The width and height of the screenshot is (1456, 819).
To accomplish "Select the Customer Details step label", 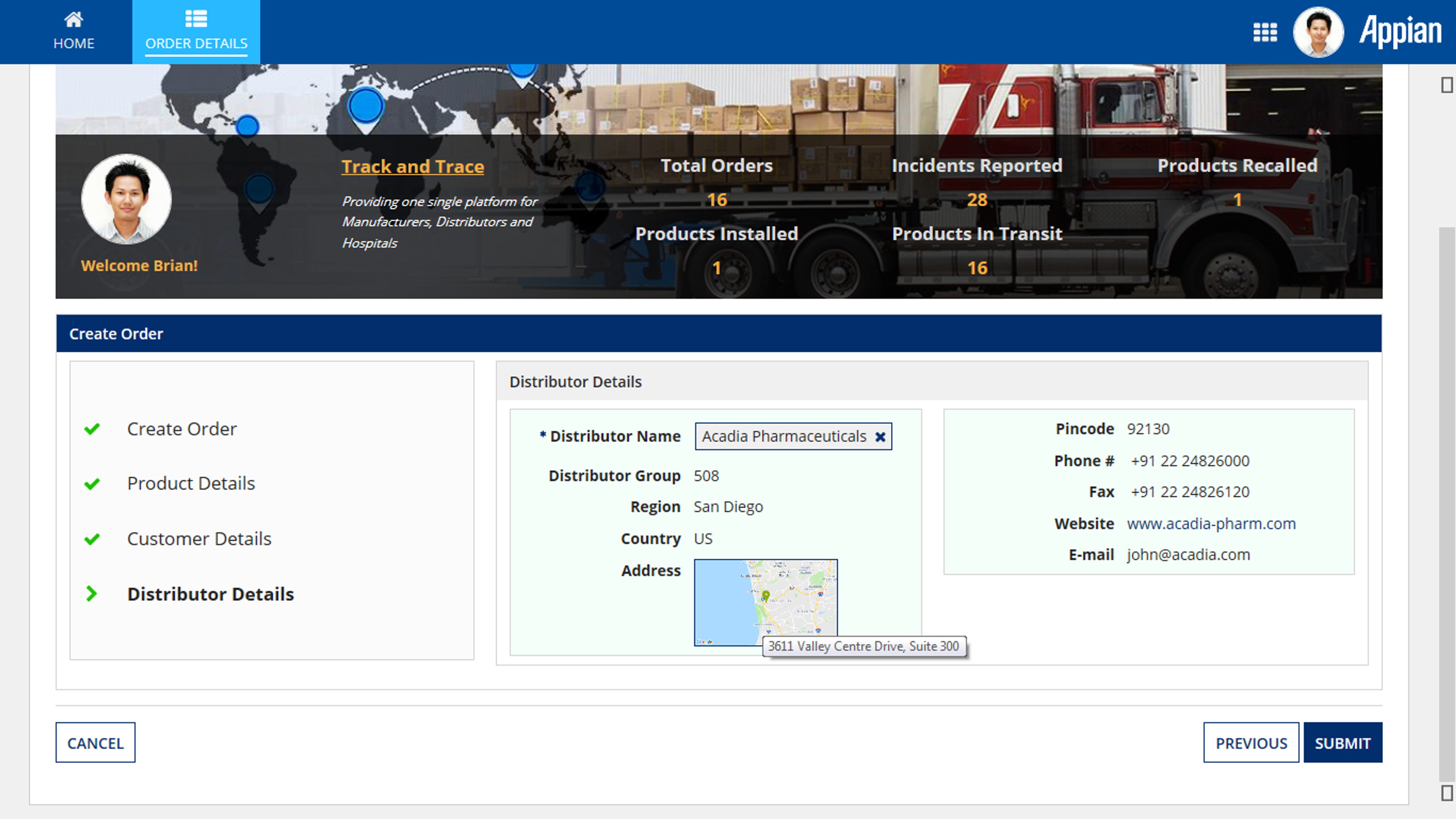I will (199, 538).
